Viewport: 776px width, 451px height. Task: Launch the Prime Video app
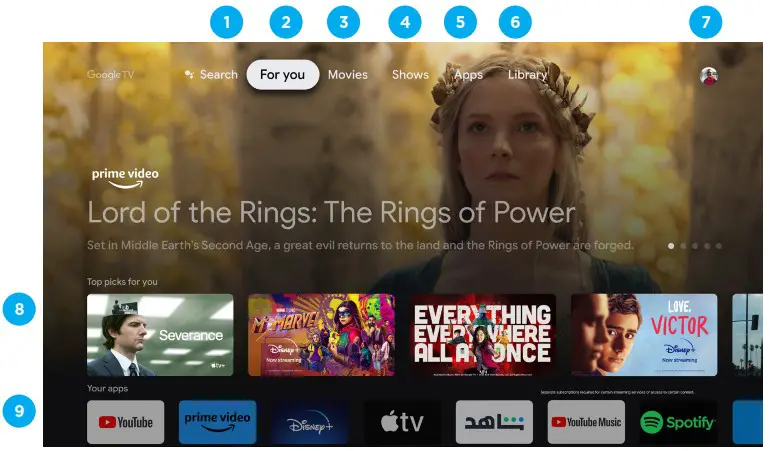tap(217, 422)
